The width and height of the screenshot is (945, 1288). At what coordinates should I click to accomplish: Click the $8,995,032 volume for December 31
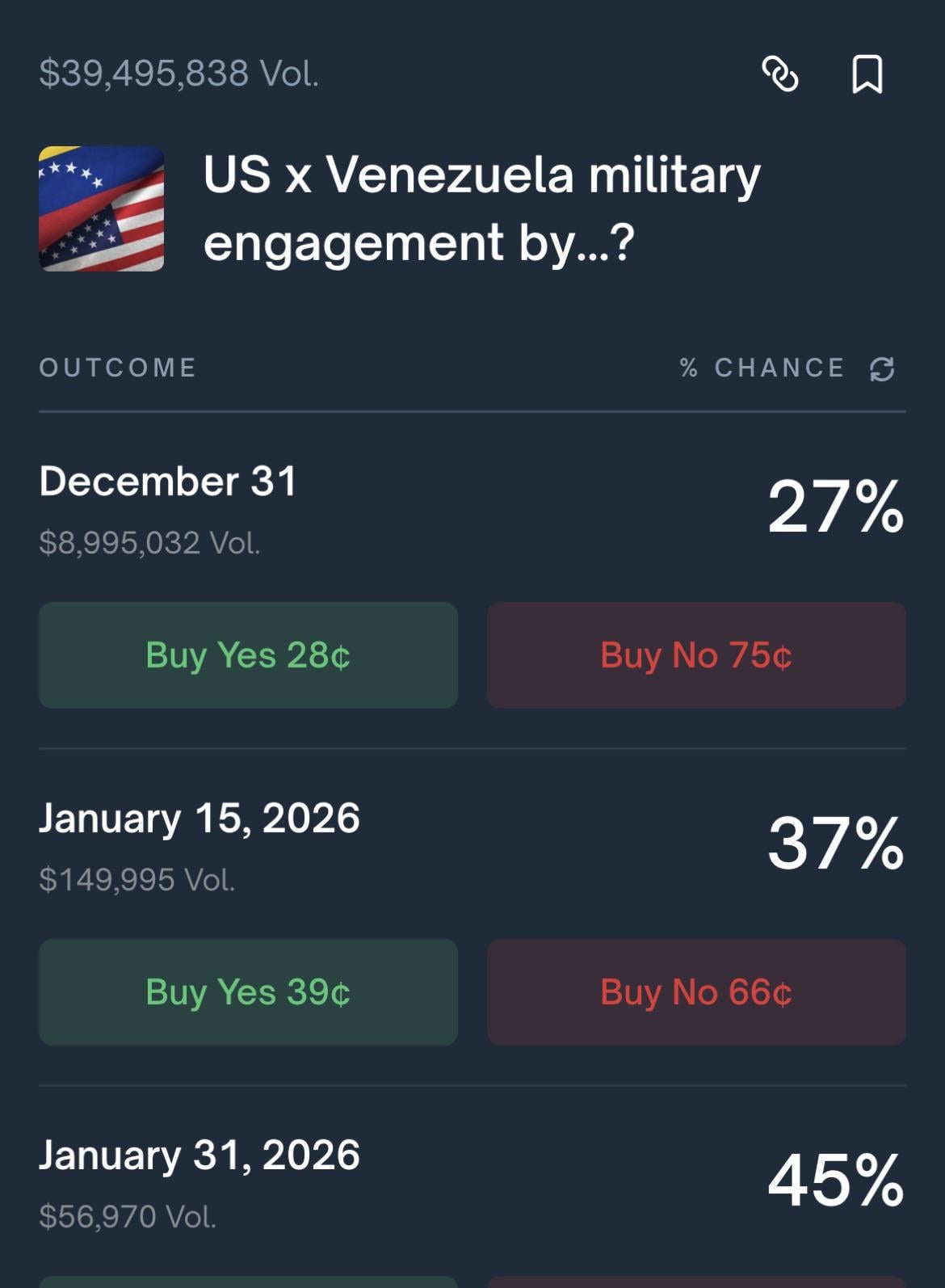point(149,543)
